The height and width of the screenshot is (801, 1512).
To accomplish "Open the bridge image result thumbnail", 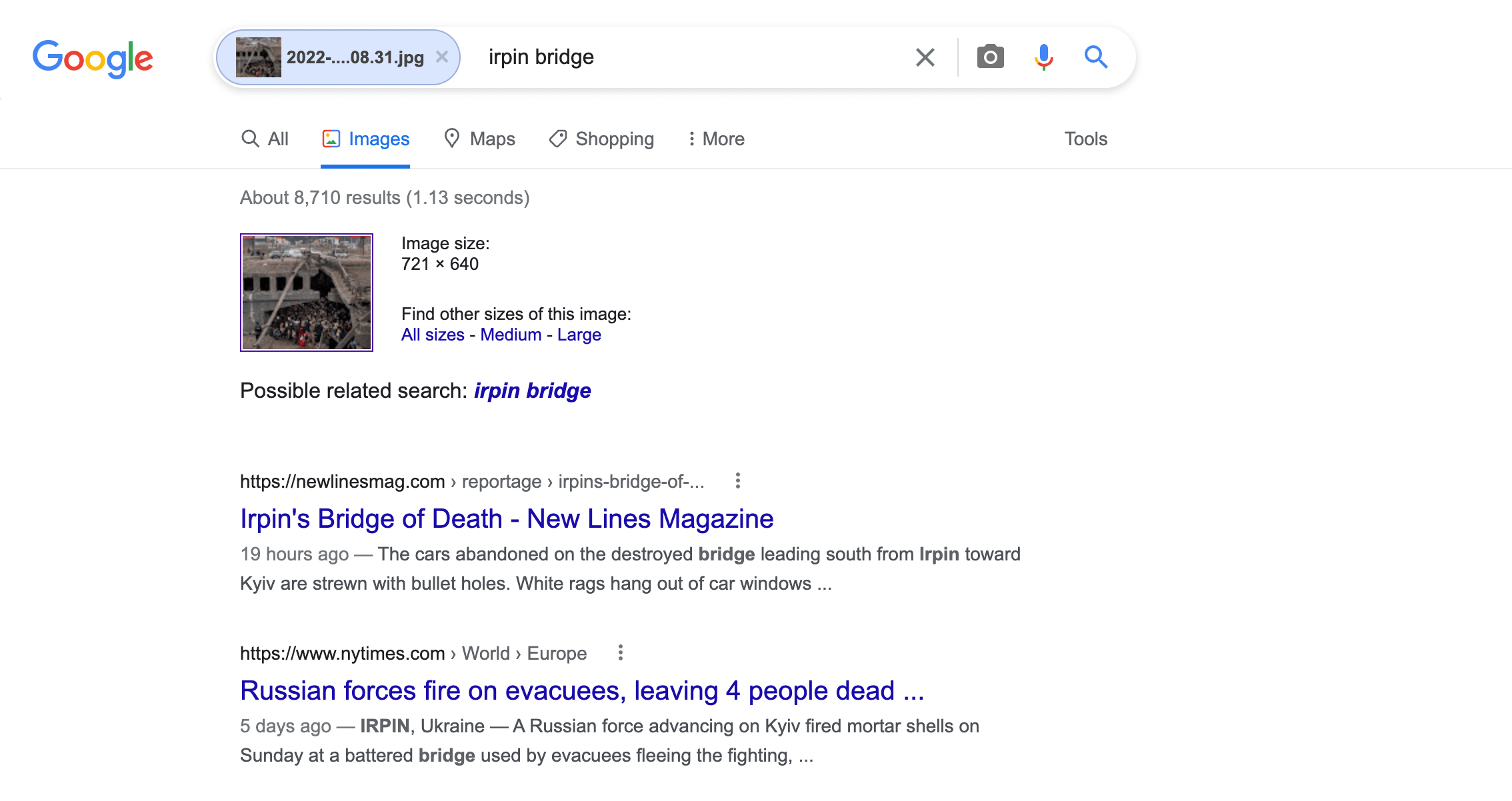I will click(307, 293).
